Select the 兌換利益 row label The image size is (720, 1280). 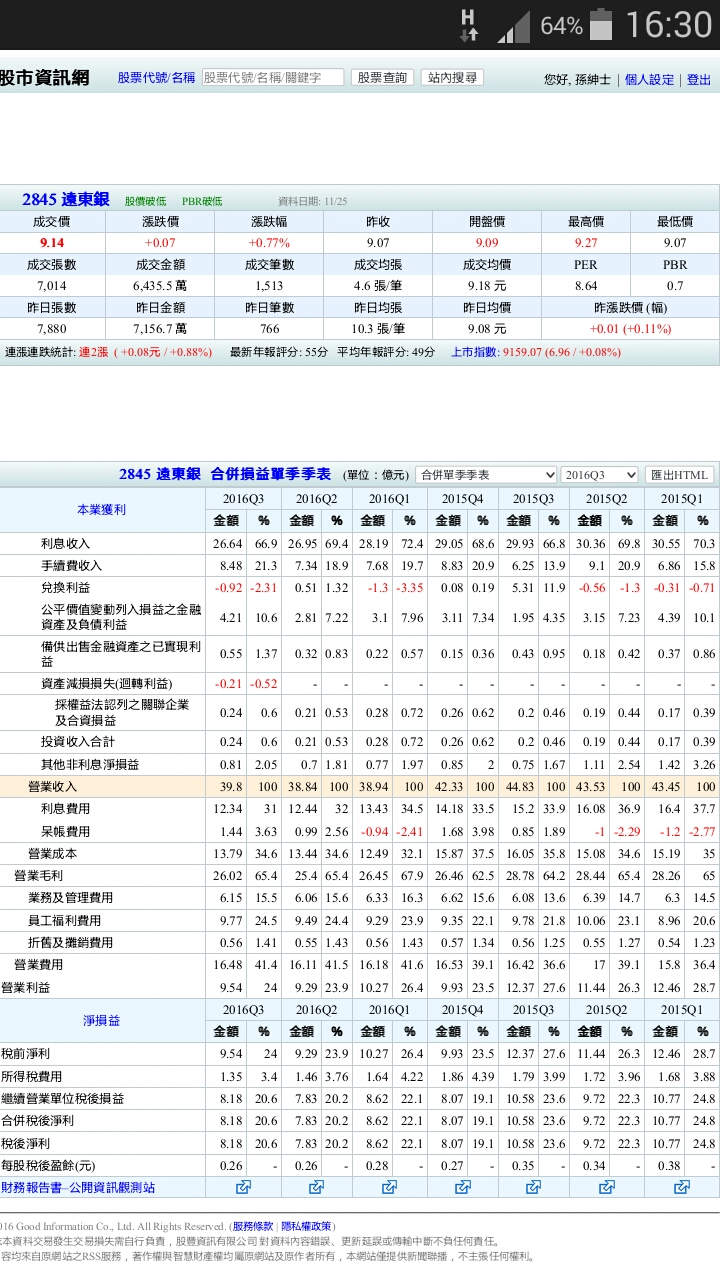[65, 588]
